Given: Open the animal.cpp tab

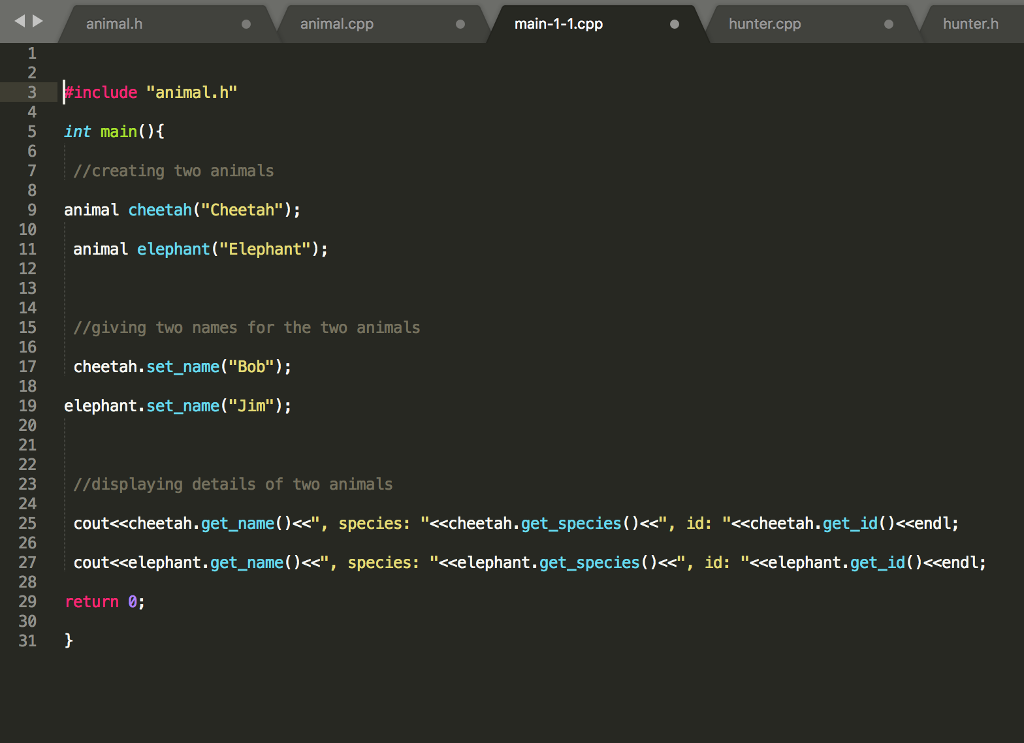Looking at the screenshot, I should [x=337, y=24].
